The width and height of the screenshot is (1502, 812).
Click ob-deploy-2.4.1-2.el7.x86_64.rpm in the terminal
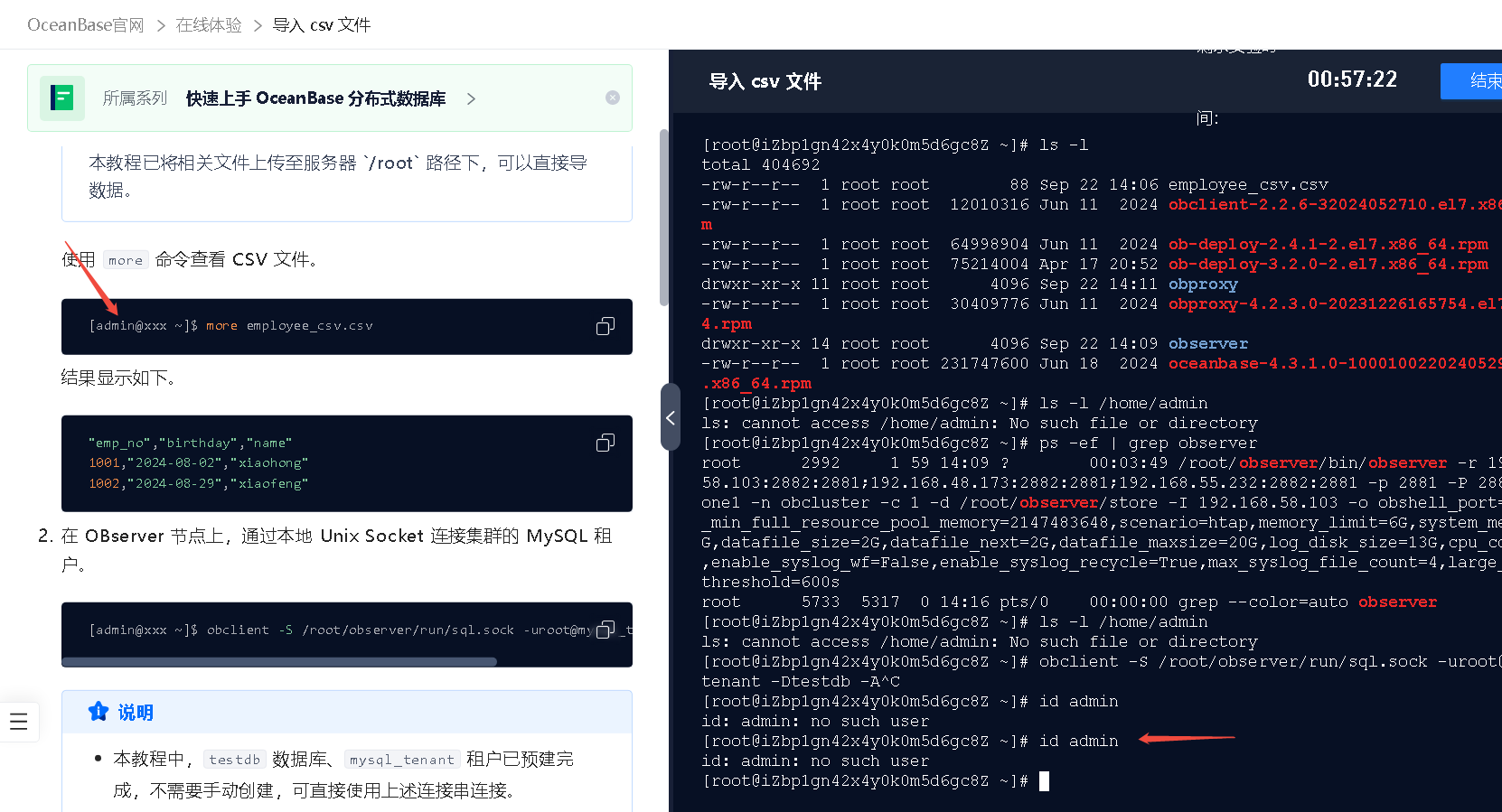[1328, 244]
